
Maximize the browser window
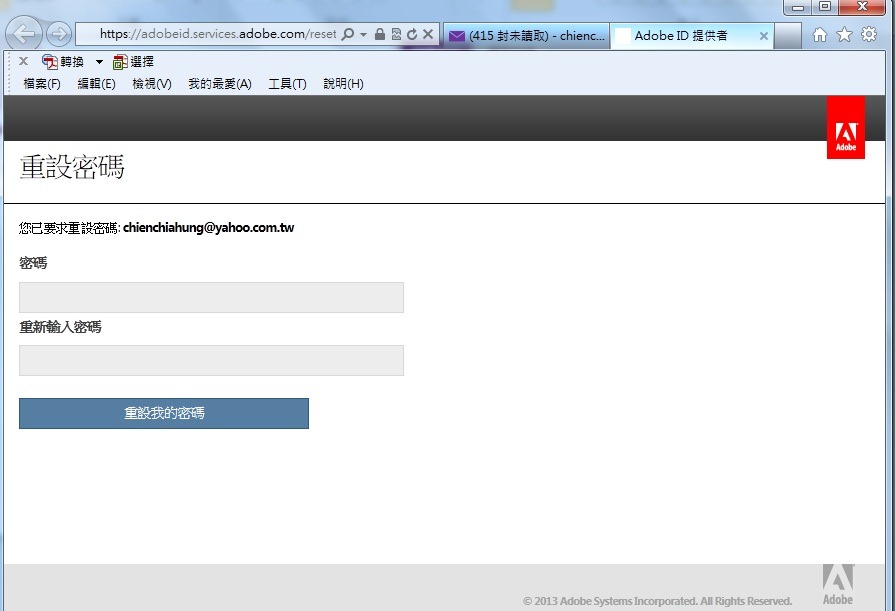tap(825, 7)
